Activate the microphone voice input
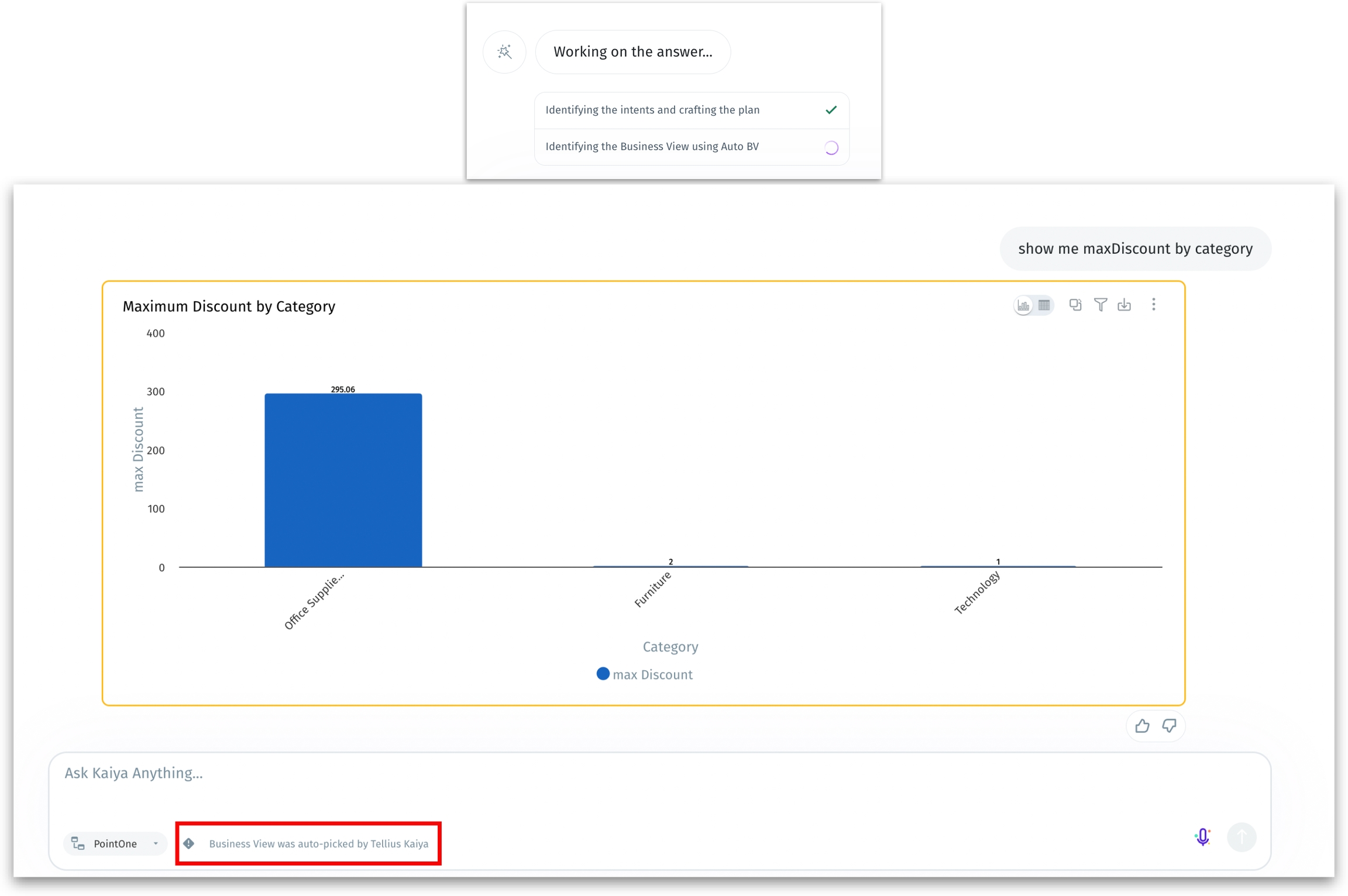Screen dimensions: 1348x896 (1202, 837)
